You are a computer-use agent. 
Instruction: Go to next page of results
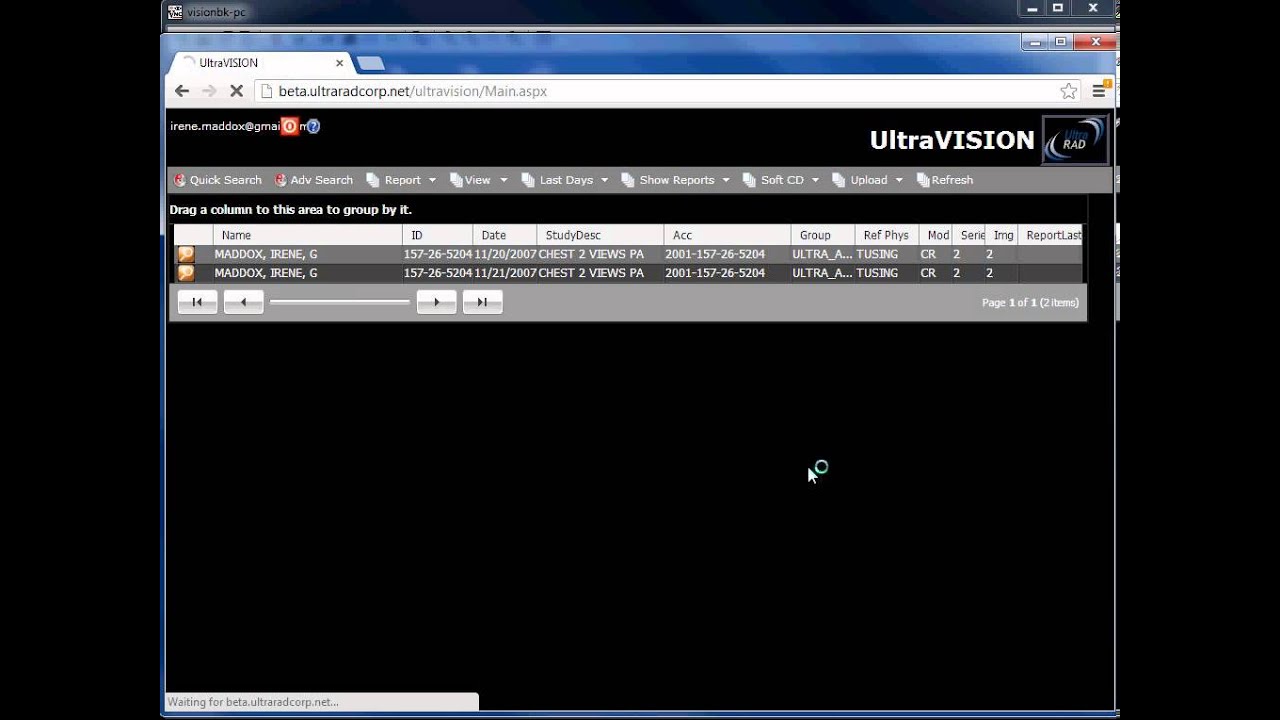pyautogui.click(x=436, y=302)
